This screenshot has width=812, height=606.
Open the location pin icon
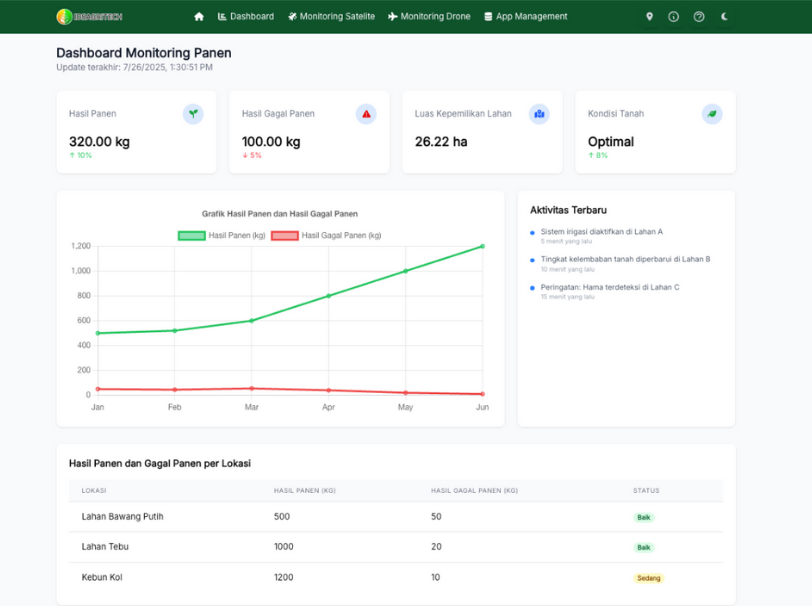point(649,16)
